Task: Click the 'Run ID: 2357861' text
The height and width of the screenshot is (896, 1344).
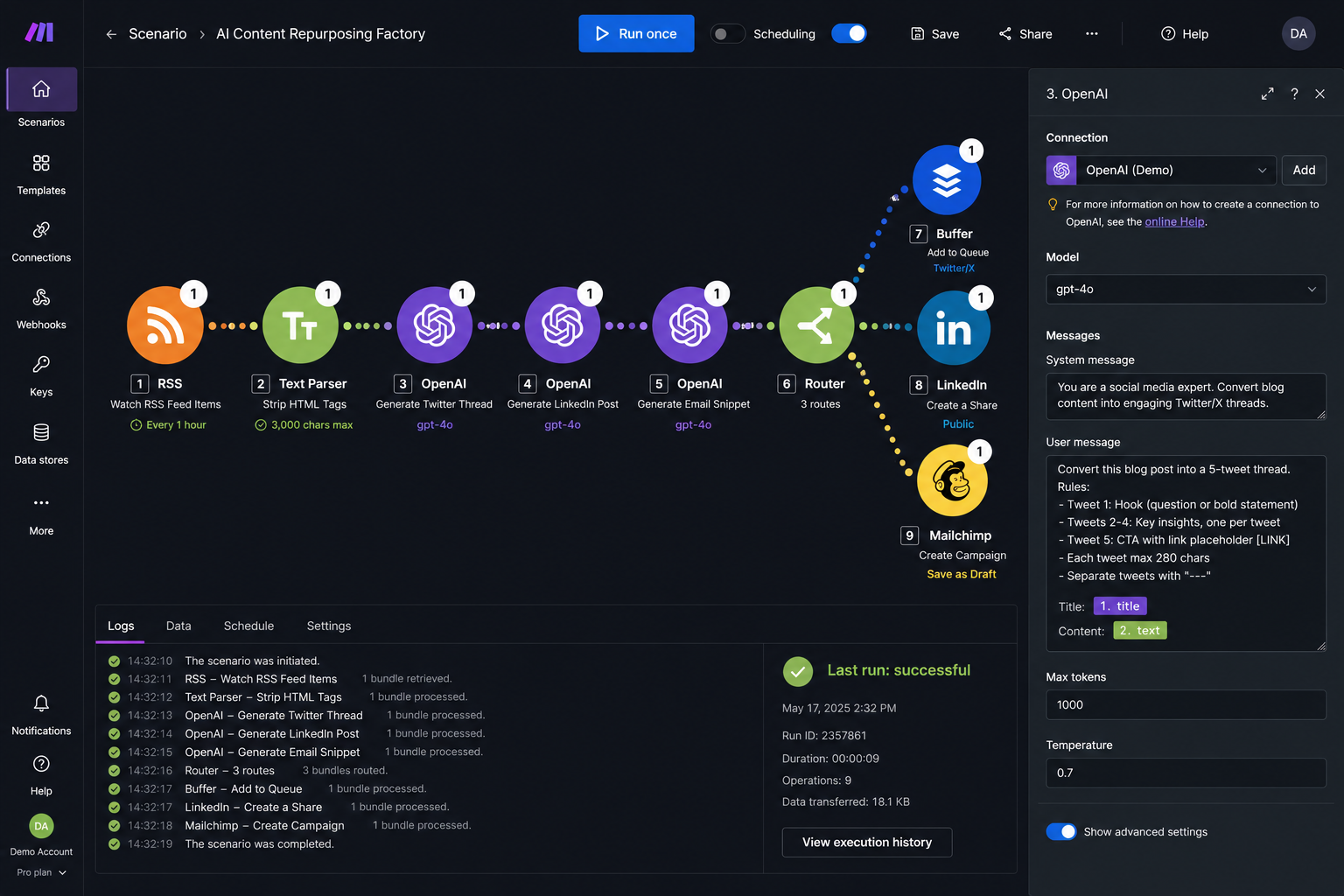Action: (824, 736)
